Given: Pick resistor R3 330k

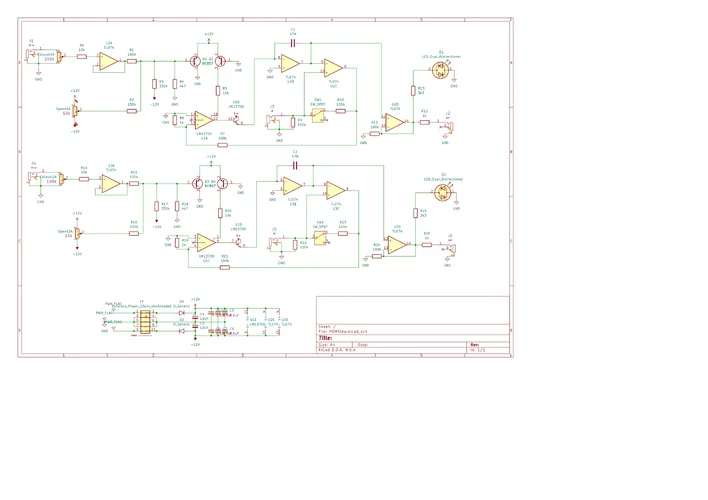Looking at the screenshot, I should 154,84.
